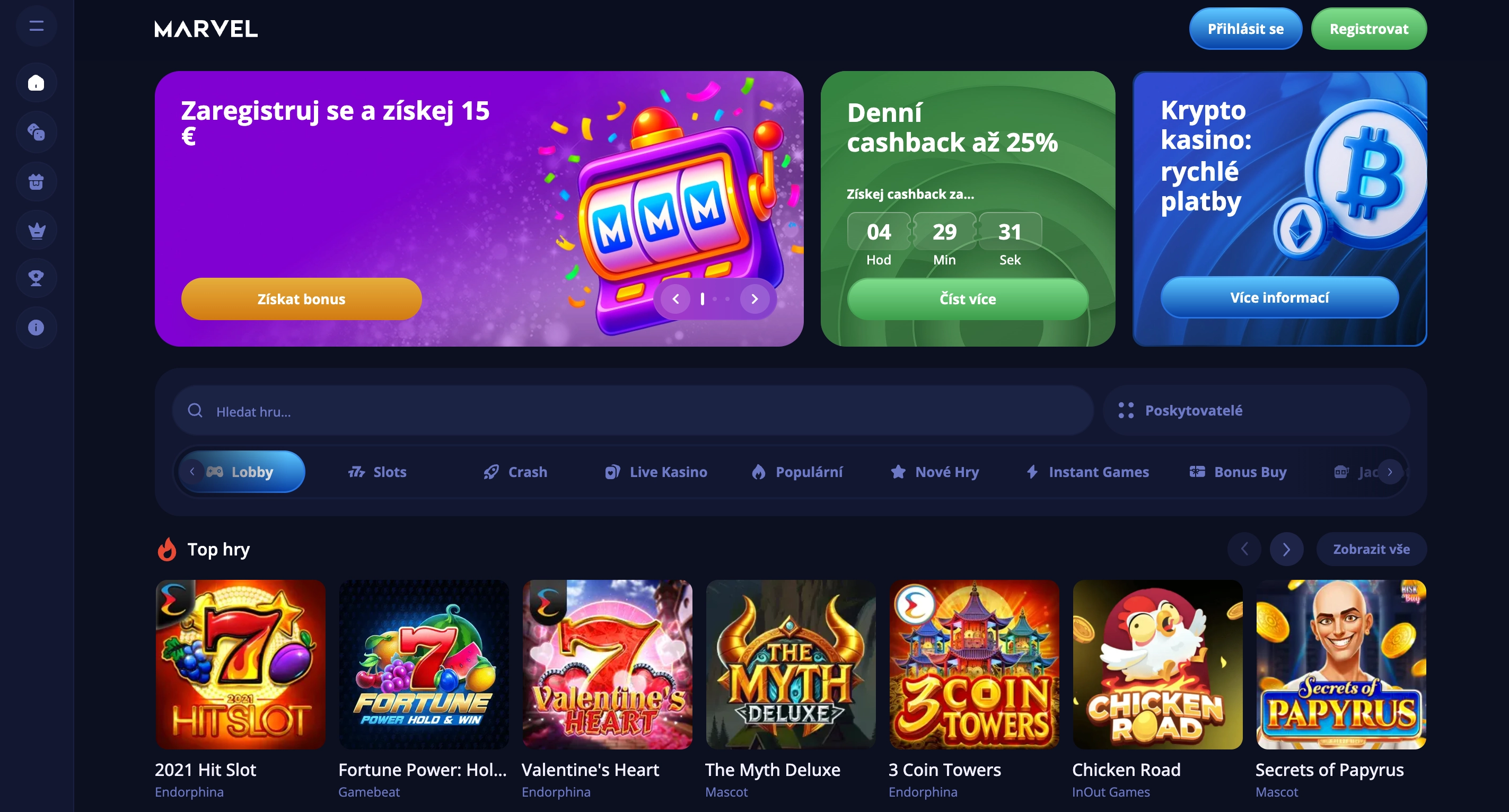Viewport: 1509px width, 812px height.
Task: Show next promo banner slide
Action: click(754, 299)
